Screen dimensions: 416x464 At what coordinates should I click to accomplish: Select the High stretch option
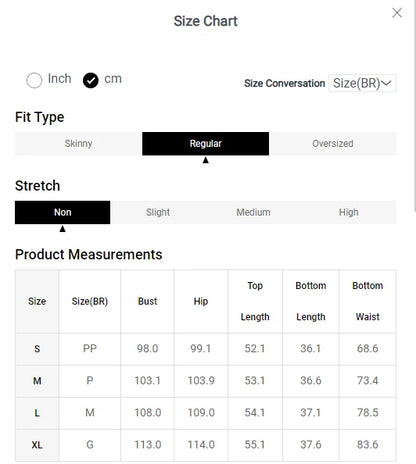tap(349, 212)
